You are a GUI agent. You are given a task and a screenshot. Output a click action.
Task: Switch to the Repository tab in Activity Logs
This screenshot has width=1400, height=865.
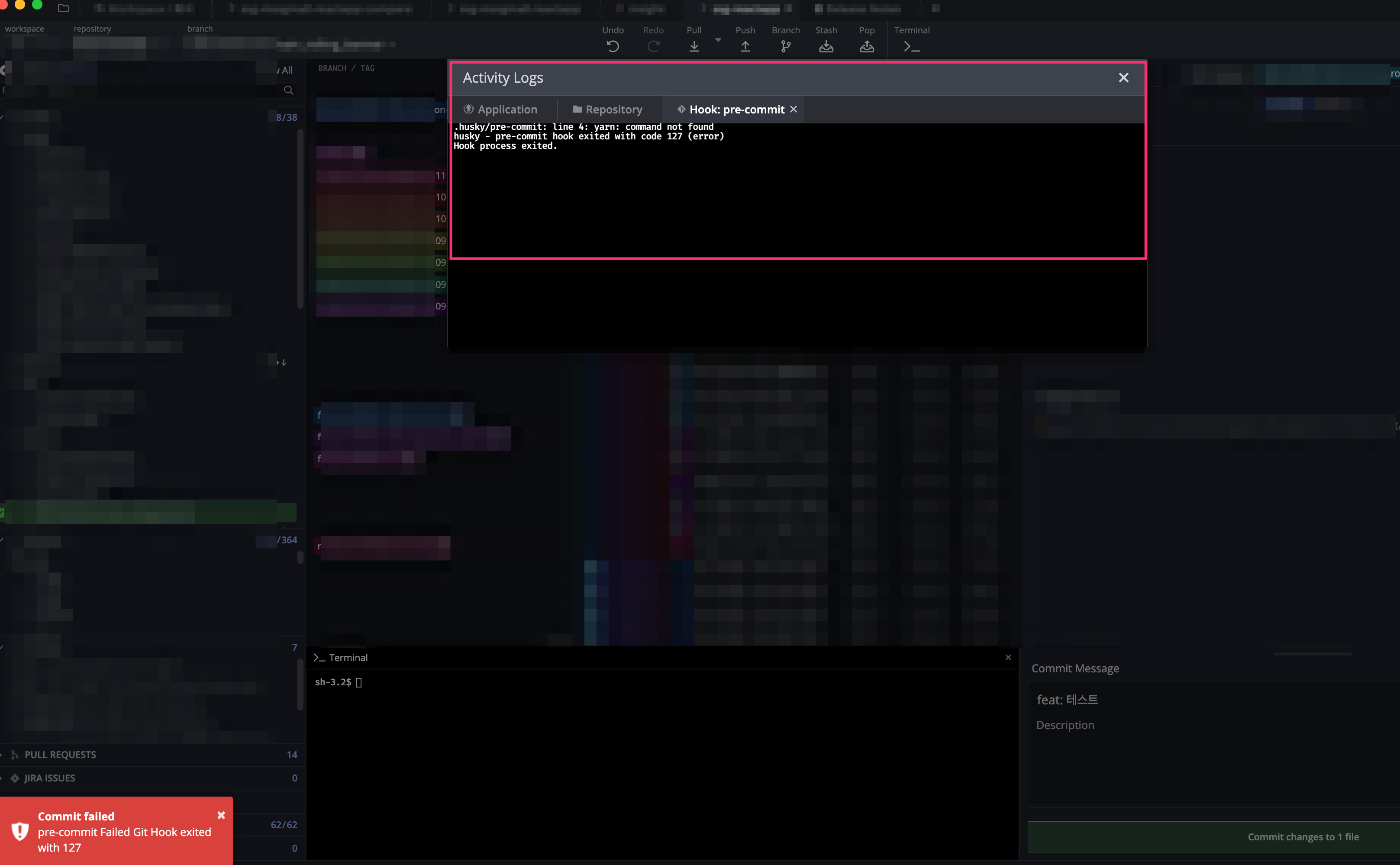(x=608, y=109)
